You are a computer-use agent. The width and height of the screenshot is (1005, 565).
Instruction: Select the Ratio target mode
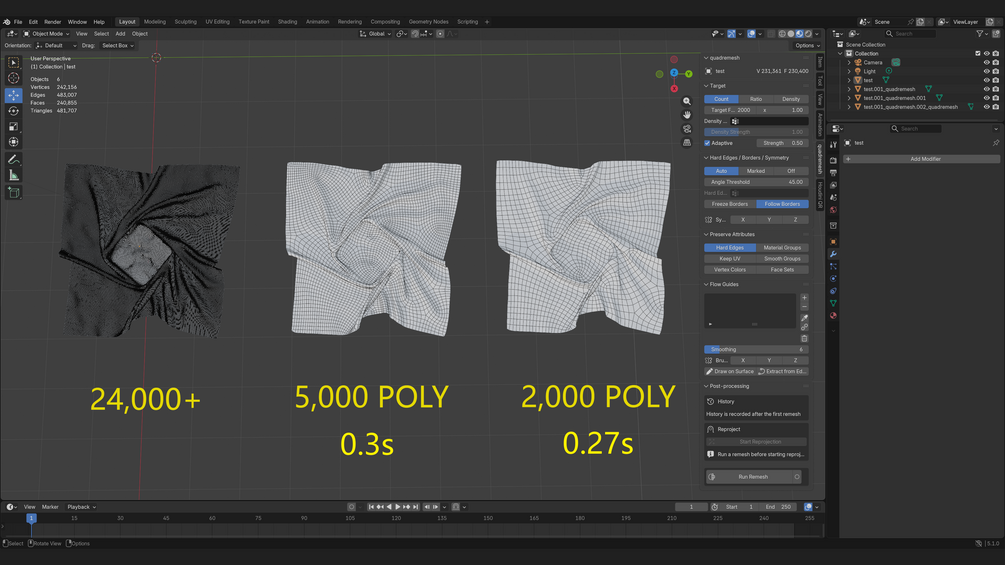point(756,99)
